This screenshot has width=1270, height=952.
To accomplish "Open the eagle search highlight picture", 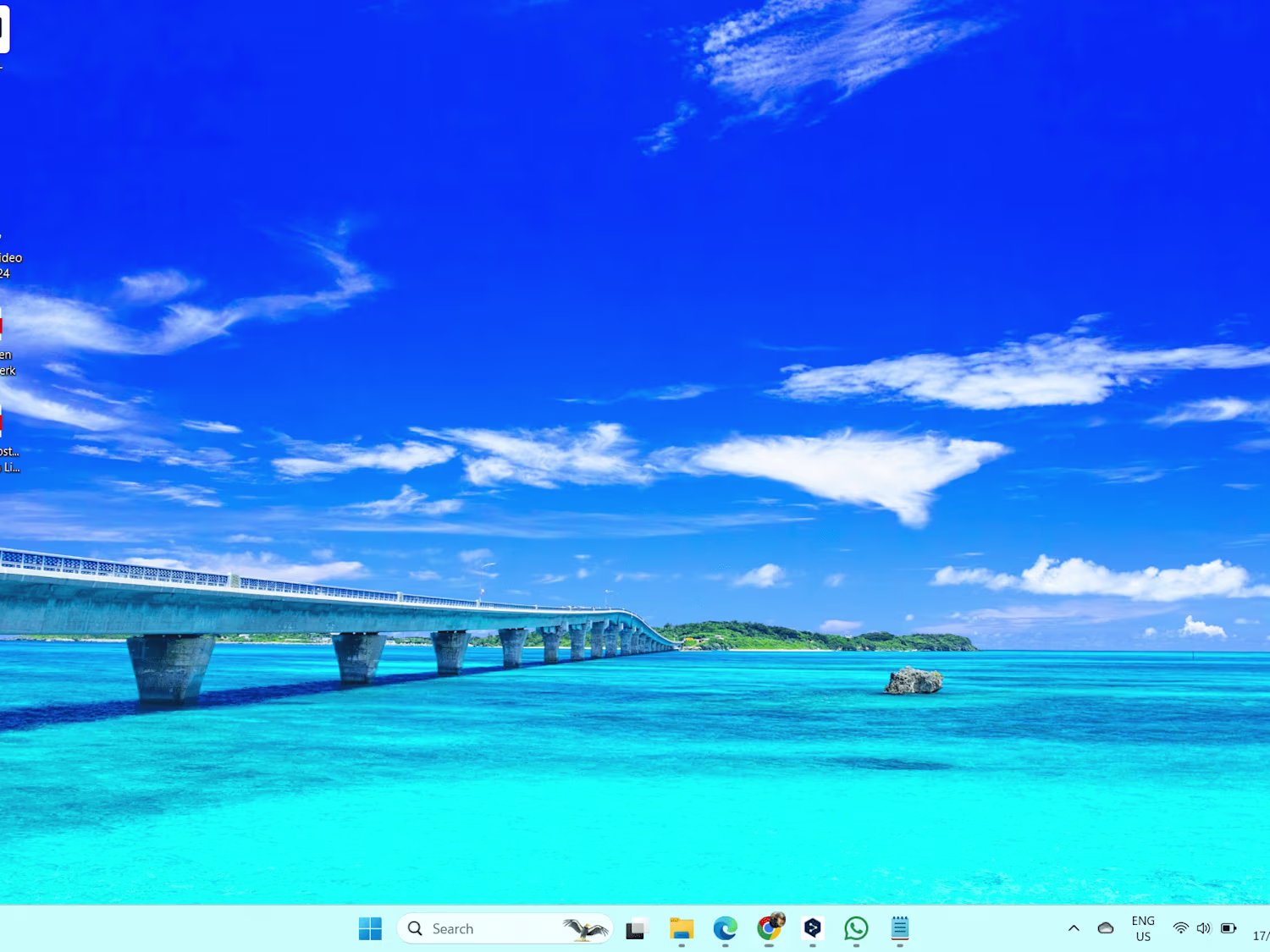I will (586, 929).
